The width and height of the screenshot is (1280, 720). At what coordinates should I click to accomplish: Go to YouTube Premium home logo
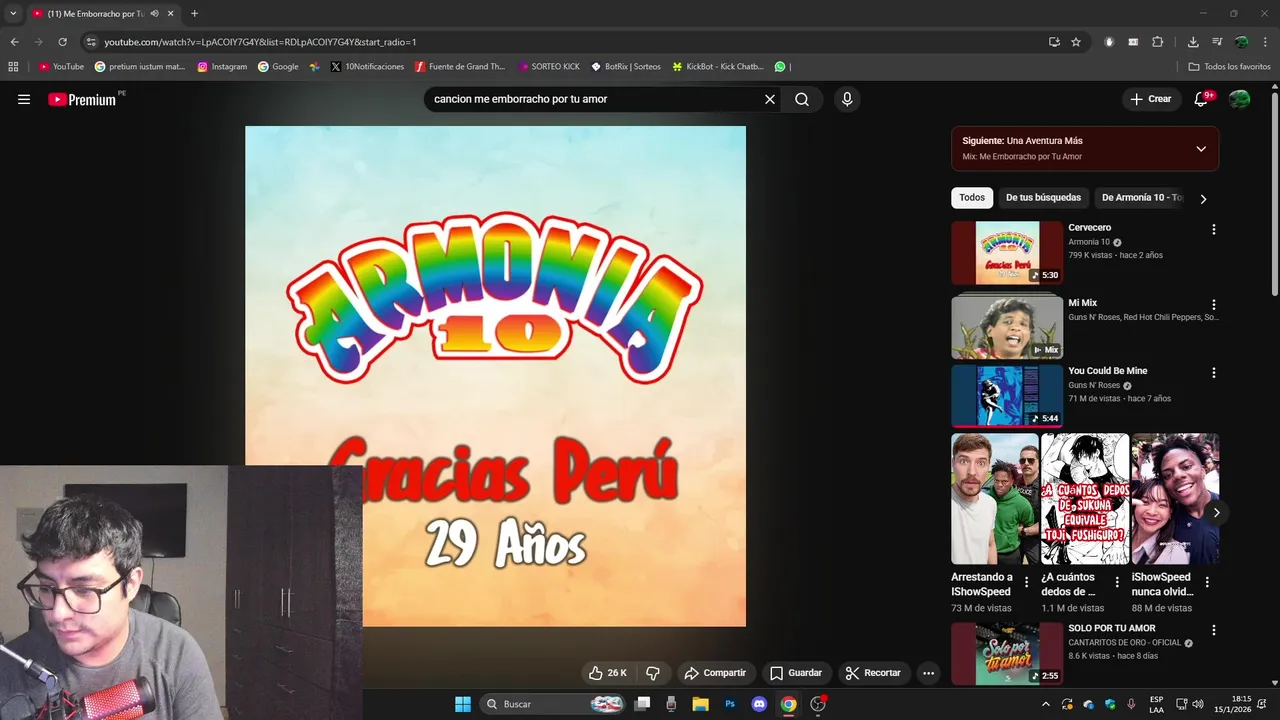[82, 99]
